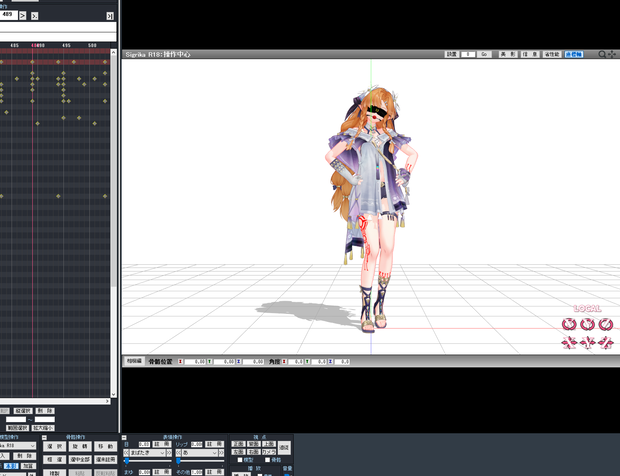Click the frame number field showing 489
Screen dimensions: 620x476
tap(8, 15)
